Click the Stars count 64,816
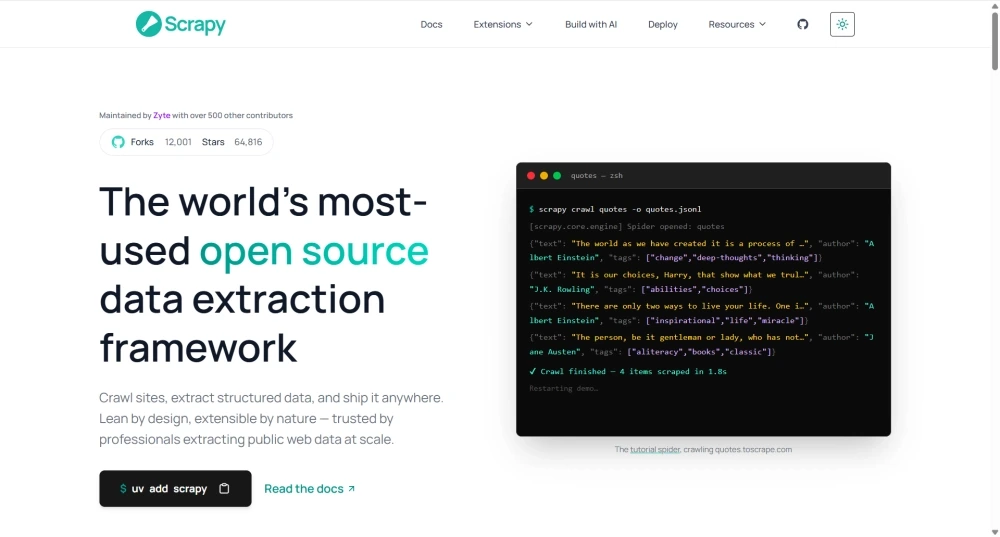Viewport: 1000px width, 537px height. pyautogui.click(x=248, y=142)
